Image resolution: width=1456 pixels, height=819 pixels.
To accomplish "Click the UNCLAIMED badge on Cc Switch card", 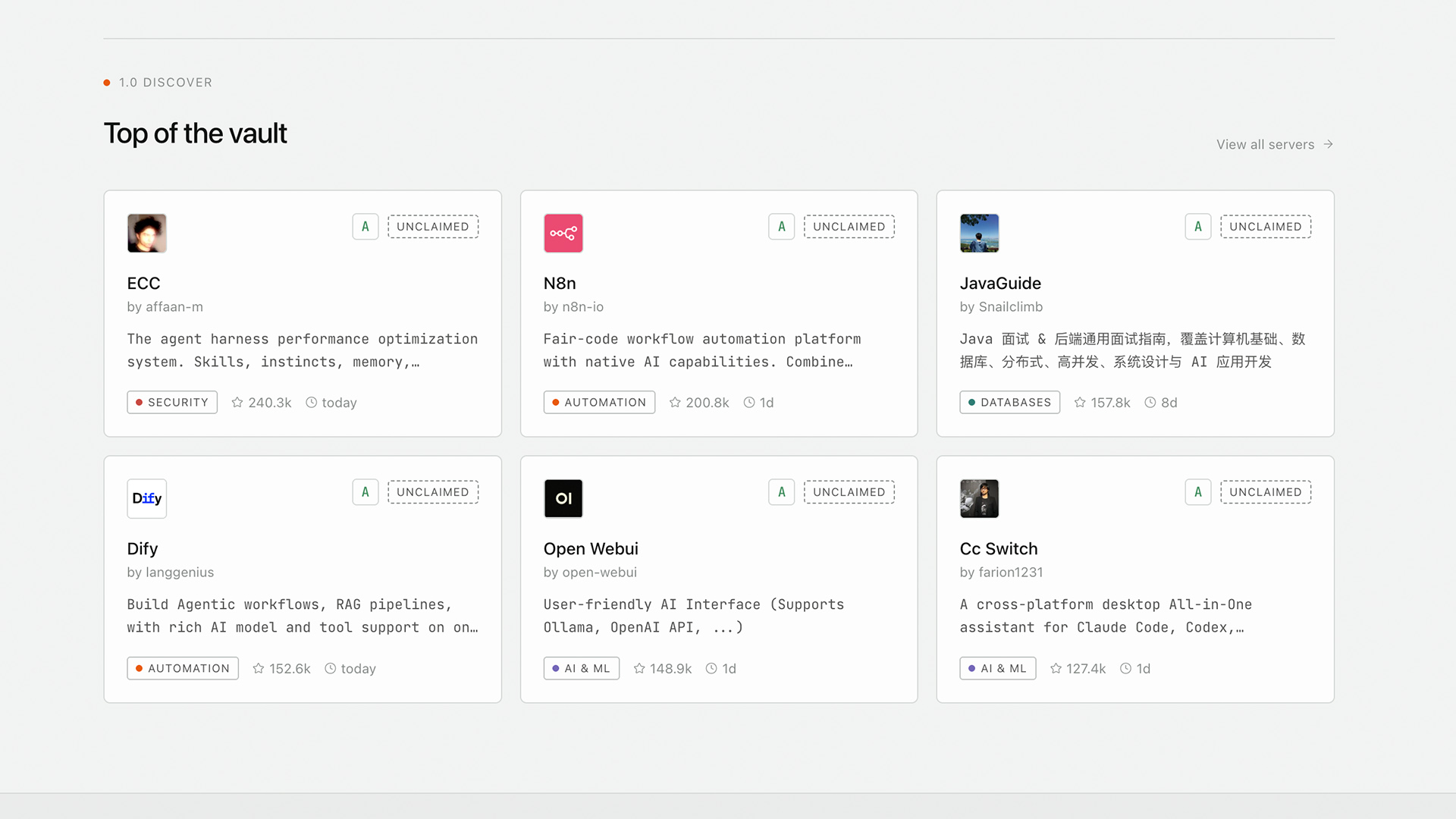I will [x=1266, y=492].
